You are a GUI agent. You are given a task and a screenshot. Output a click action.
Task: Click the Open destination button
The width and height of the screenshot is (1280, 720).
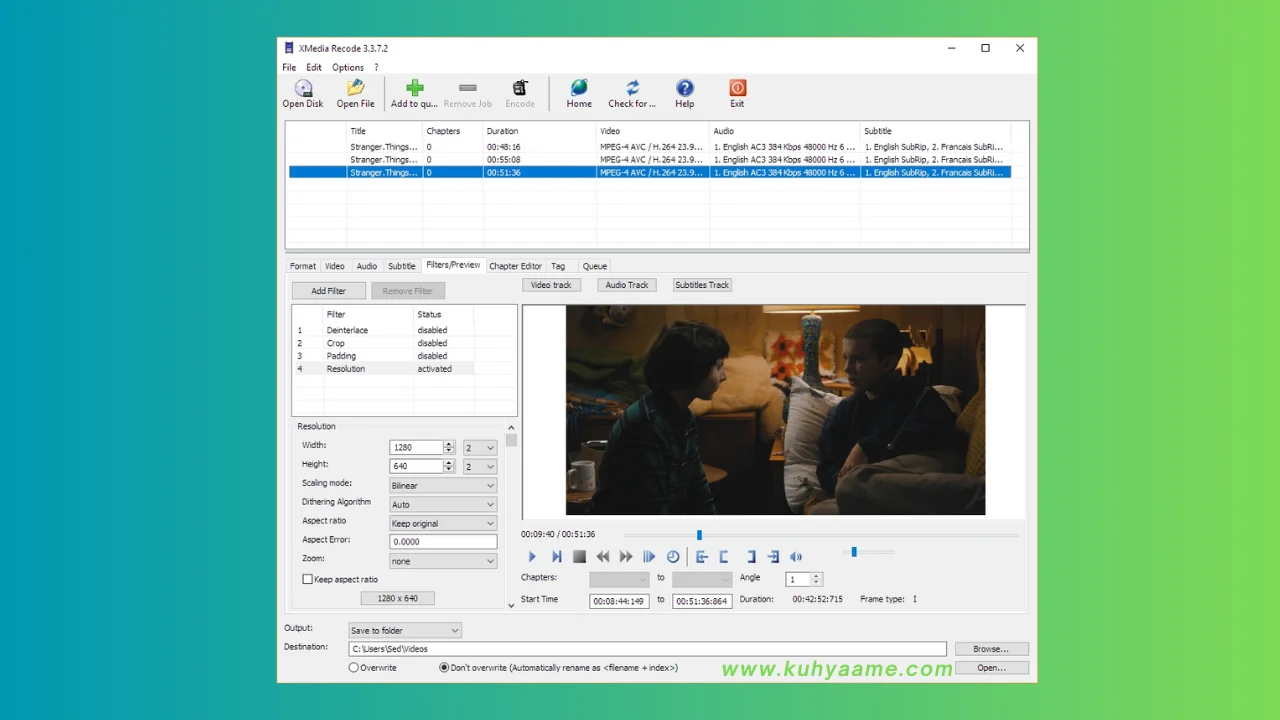pos(991,668)
